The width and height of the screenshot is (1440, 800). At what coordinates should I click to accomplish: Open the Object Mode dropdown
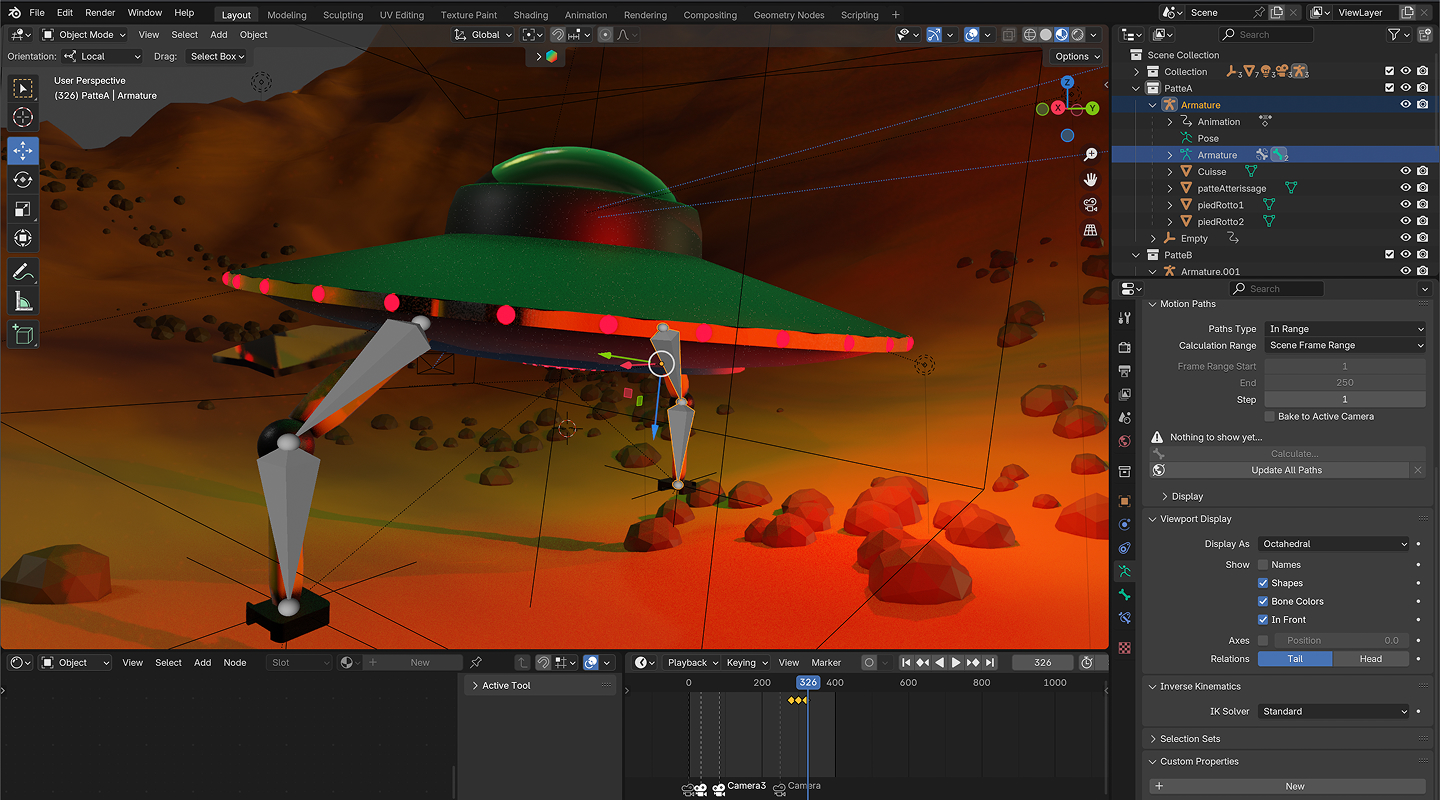point(85,34)
